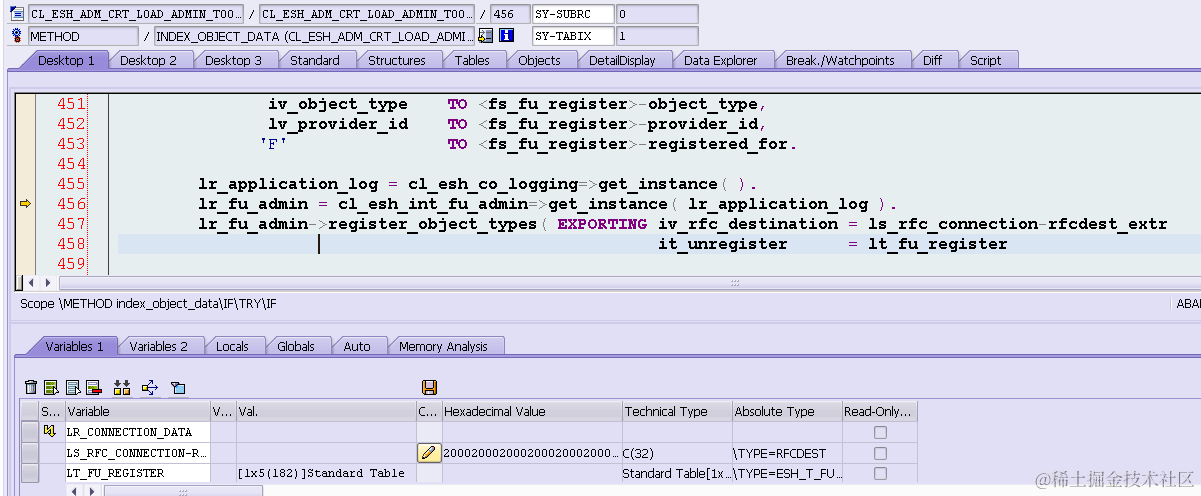Click code editor horizontal scroll left arrow
The width and height of the screenshot is (1201, 496).
tap(29, 283)
